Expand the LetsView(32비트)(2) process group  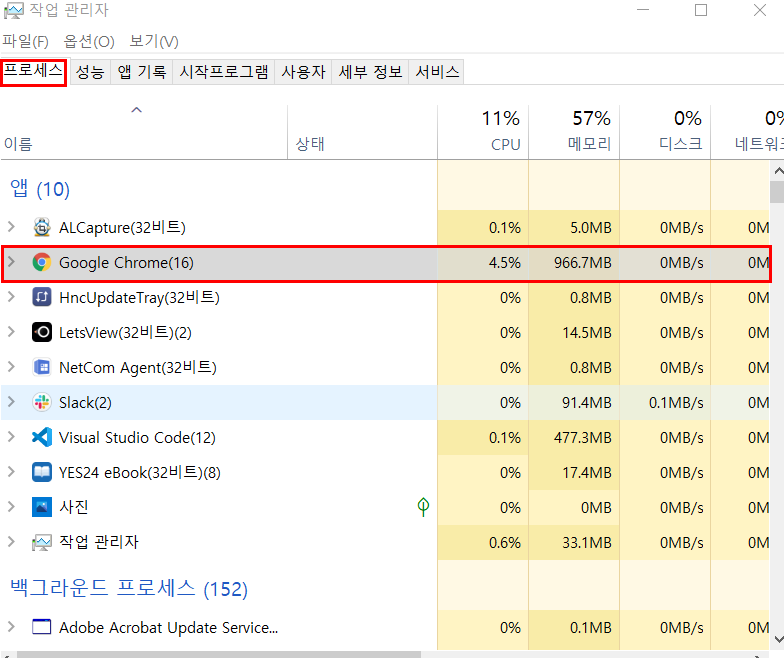[11, 332]
